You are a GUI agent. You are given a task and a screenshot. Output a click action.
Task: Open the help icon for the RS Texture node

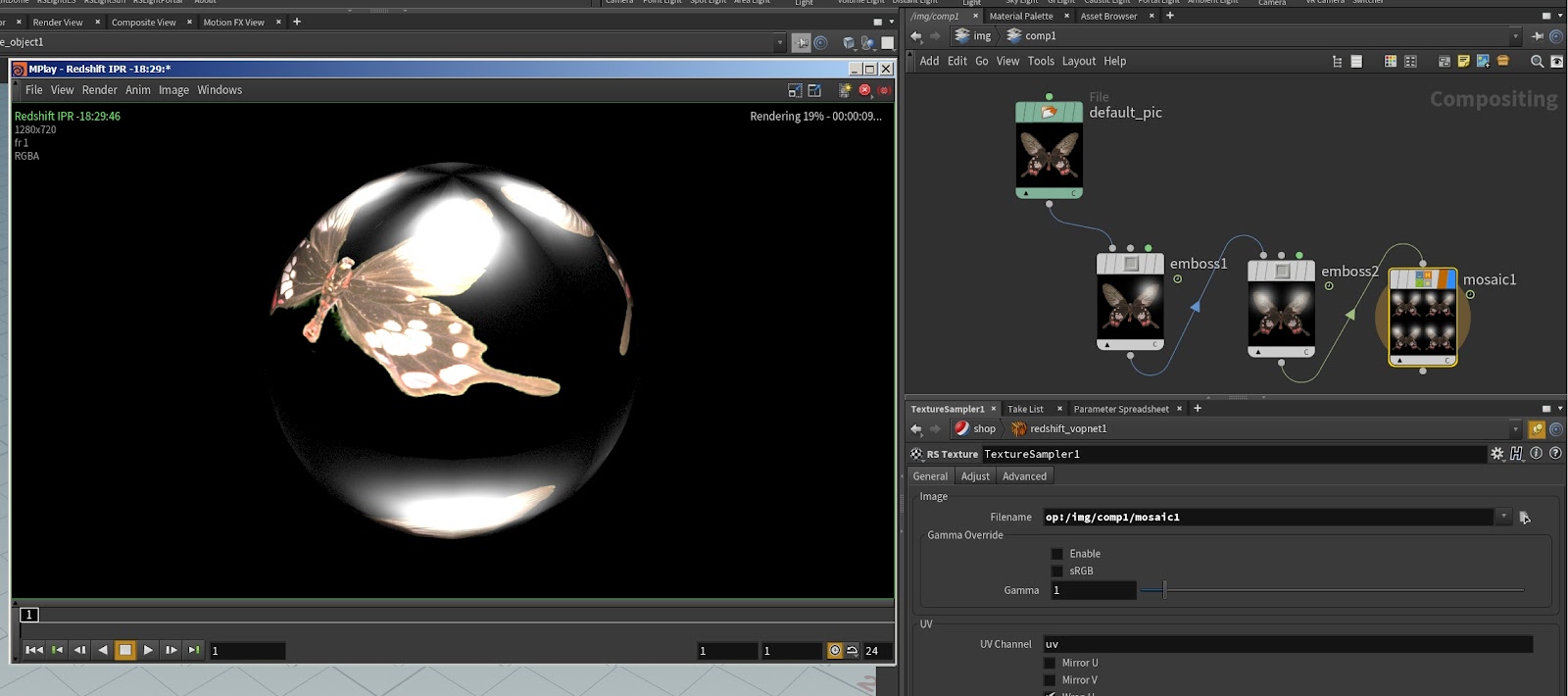pyautogui.click(x=1555, y=454)
